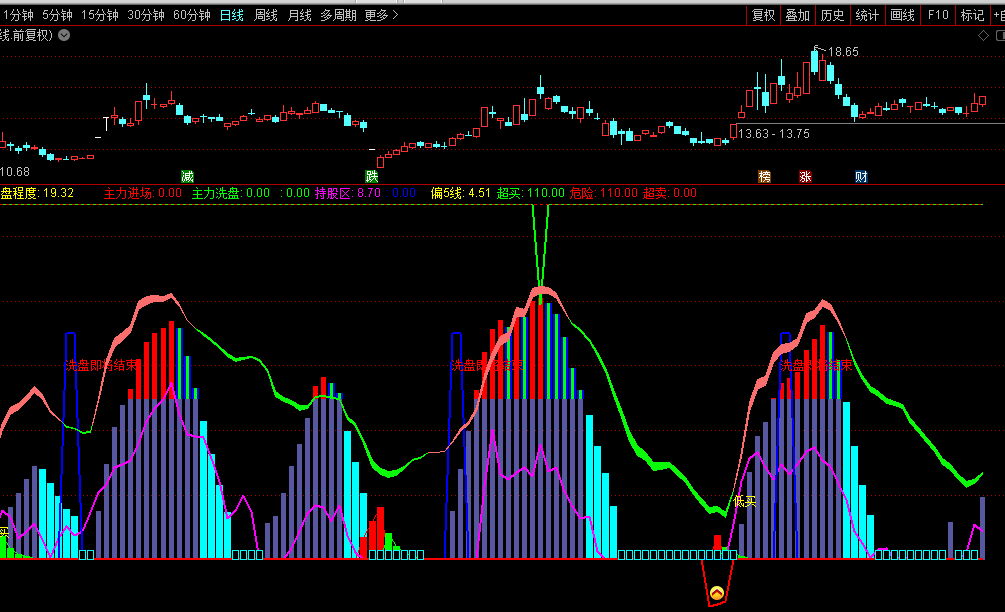Click the 减 event marker icon
1005x612 pixels.
pyautogui.click(x=187, y=176)
